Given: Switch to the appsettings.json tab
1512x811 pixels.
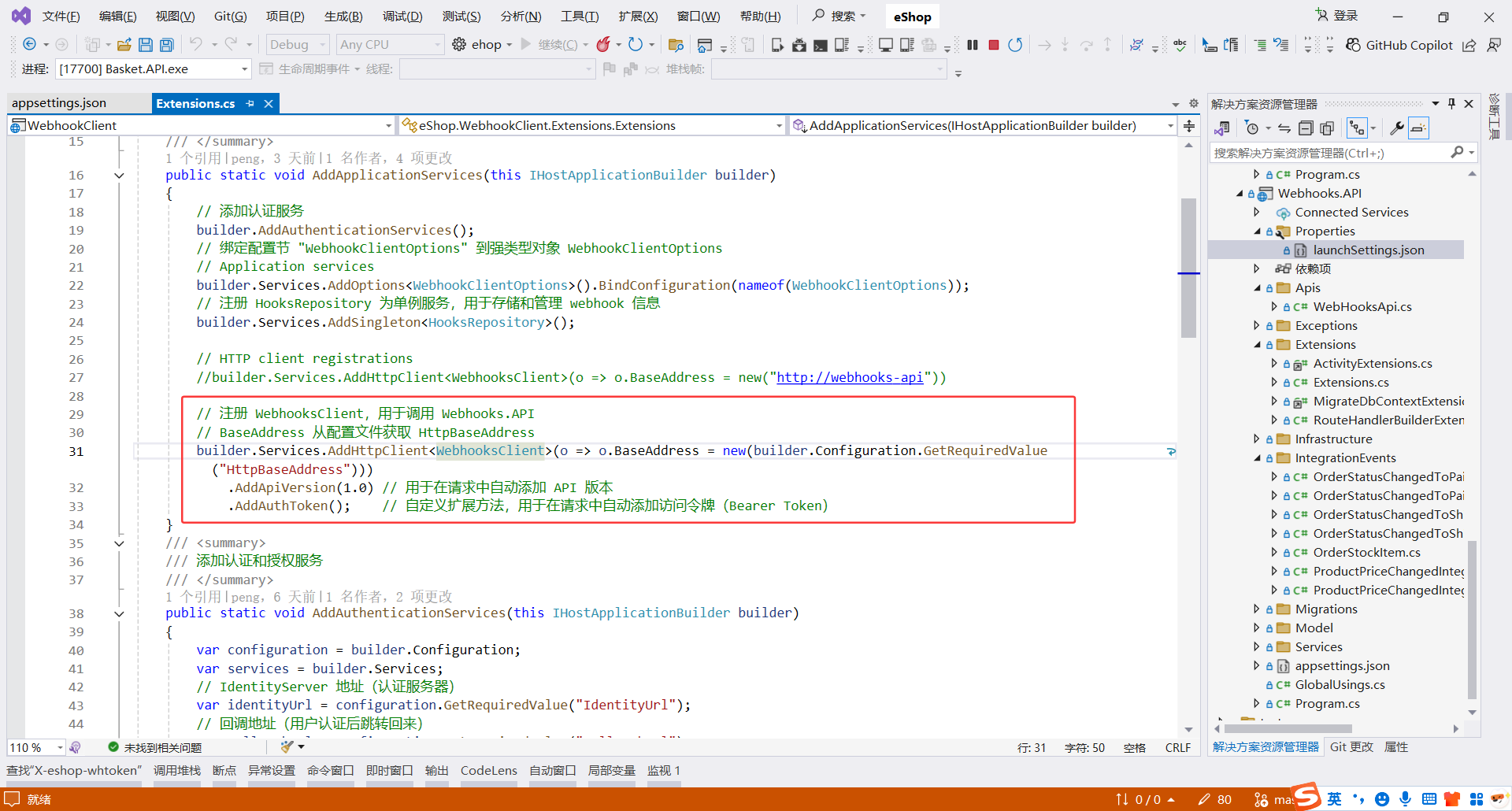Looking at the screenshot, I should 59,103.
